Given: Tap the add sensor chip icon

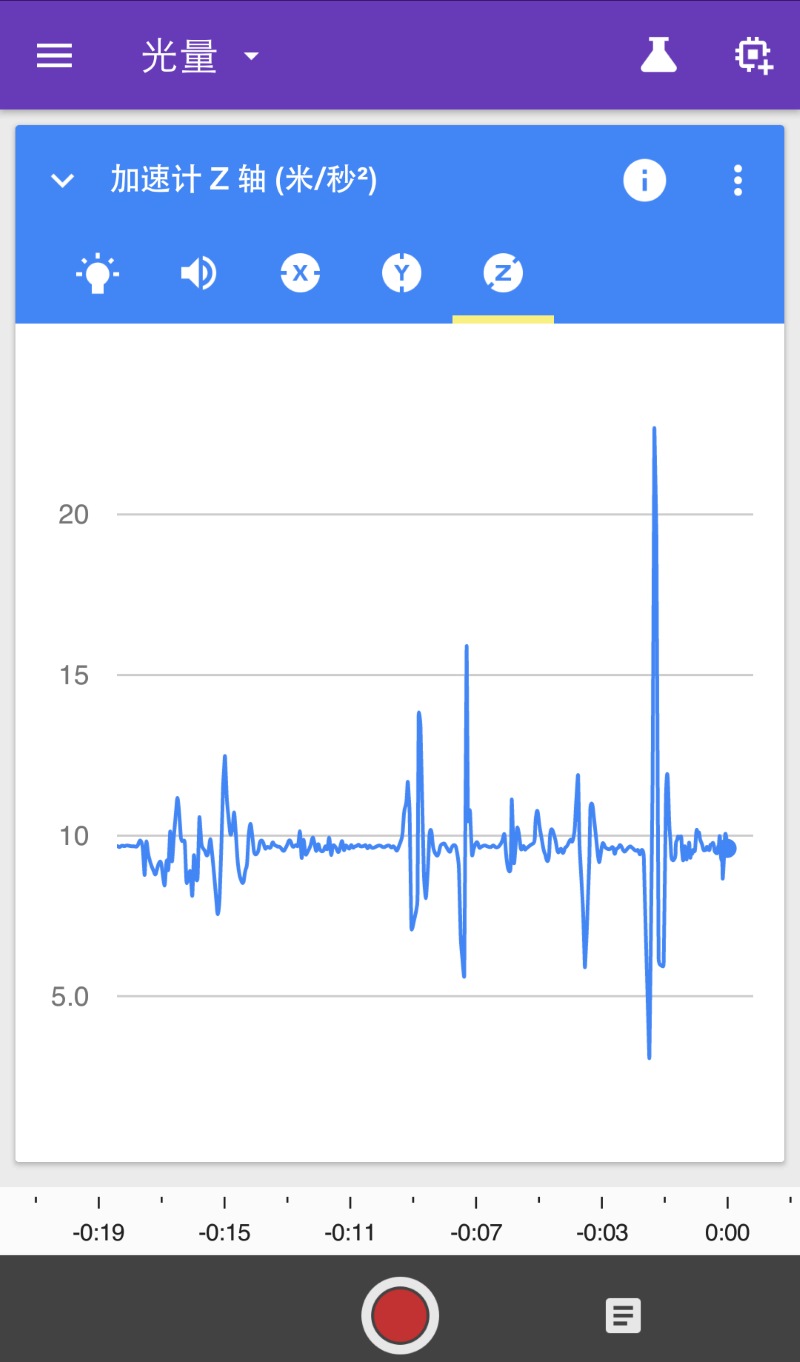Looking at the screenshot, I should (x=753, y=56).
